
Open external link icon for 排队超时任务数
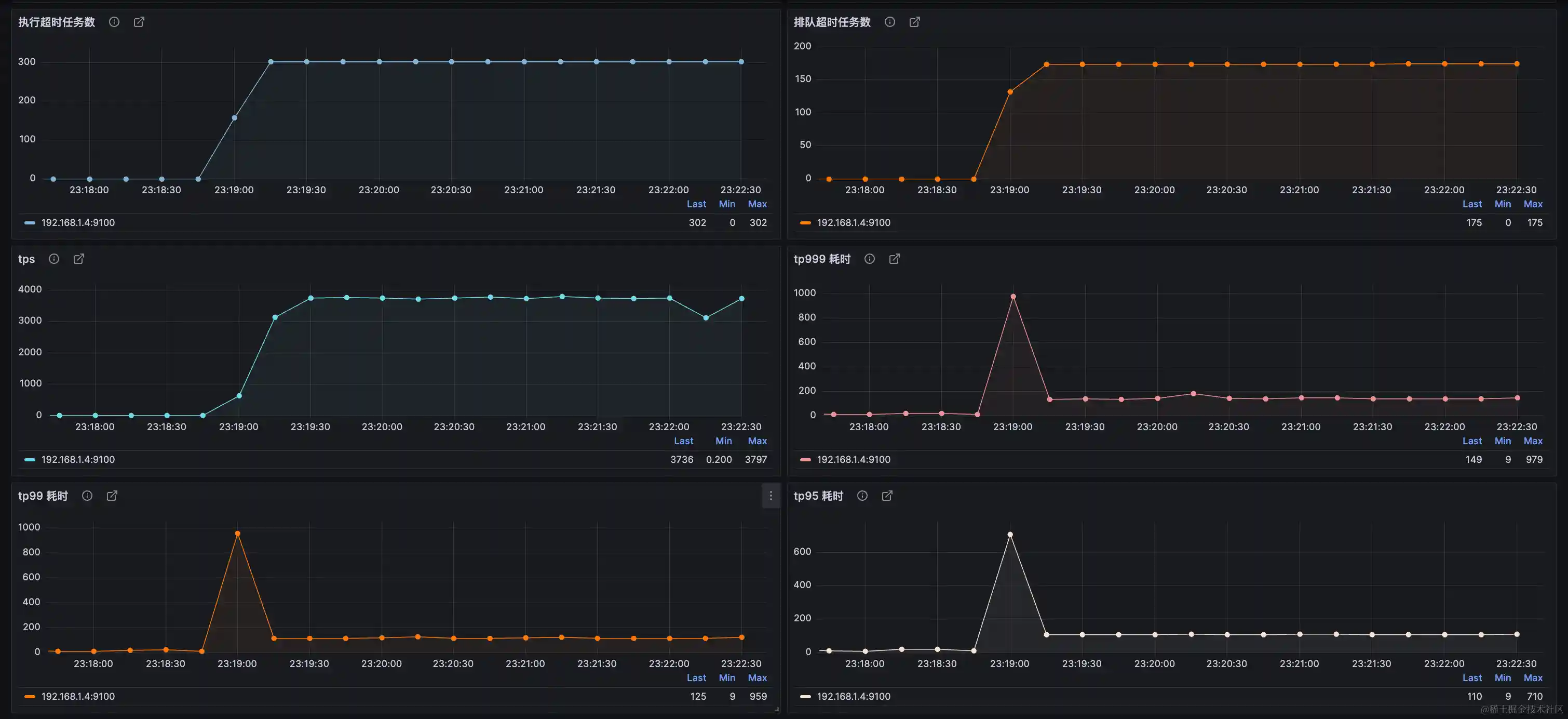pyautogui.click(x=914, y=22)
